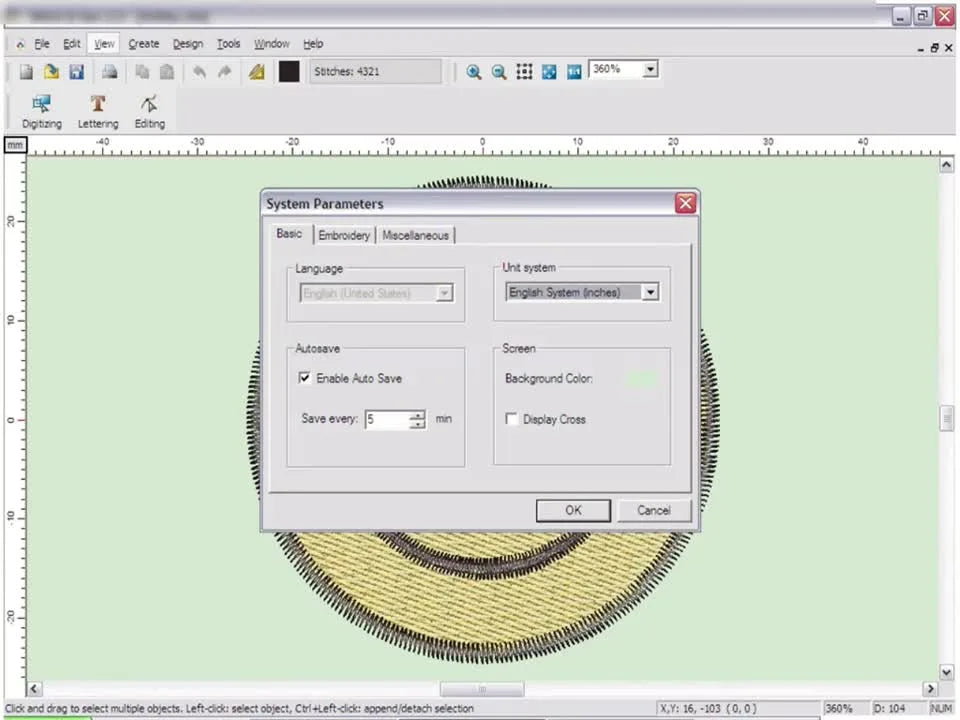Viewport: 960px width, 720px height.
Task: Click the Zoom Out magnifier icon
Action: (499, 72)
